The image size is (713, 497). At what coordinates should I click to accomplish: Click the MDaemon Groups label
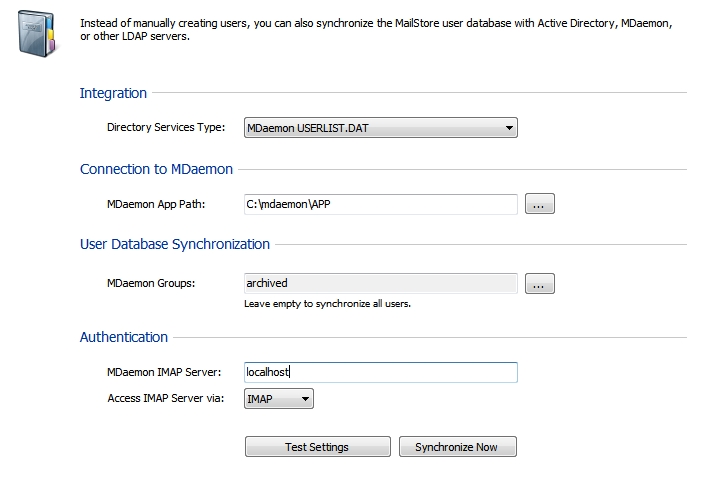tap(151, 283)
